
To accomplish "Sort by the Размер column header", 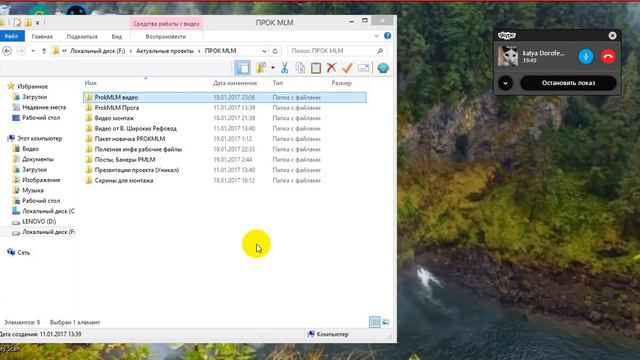I will point(341,83).
